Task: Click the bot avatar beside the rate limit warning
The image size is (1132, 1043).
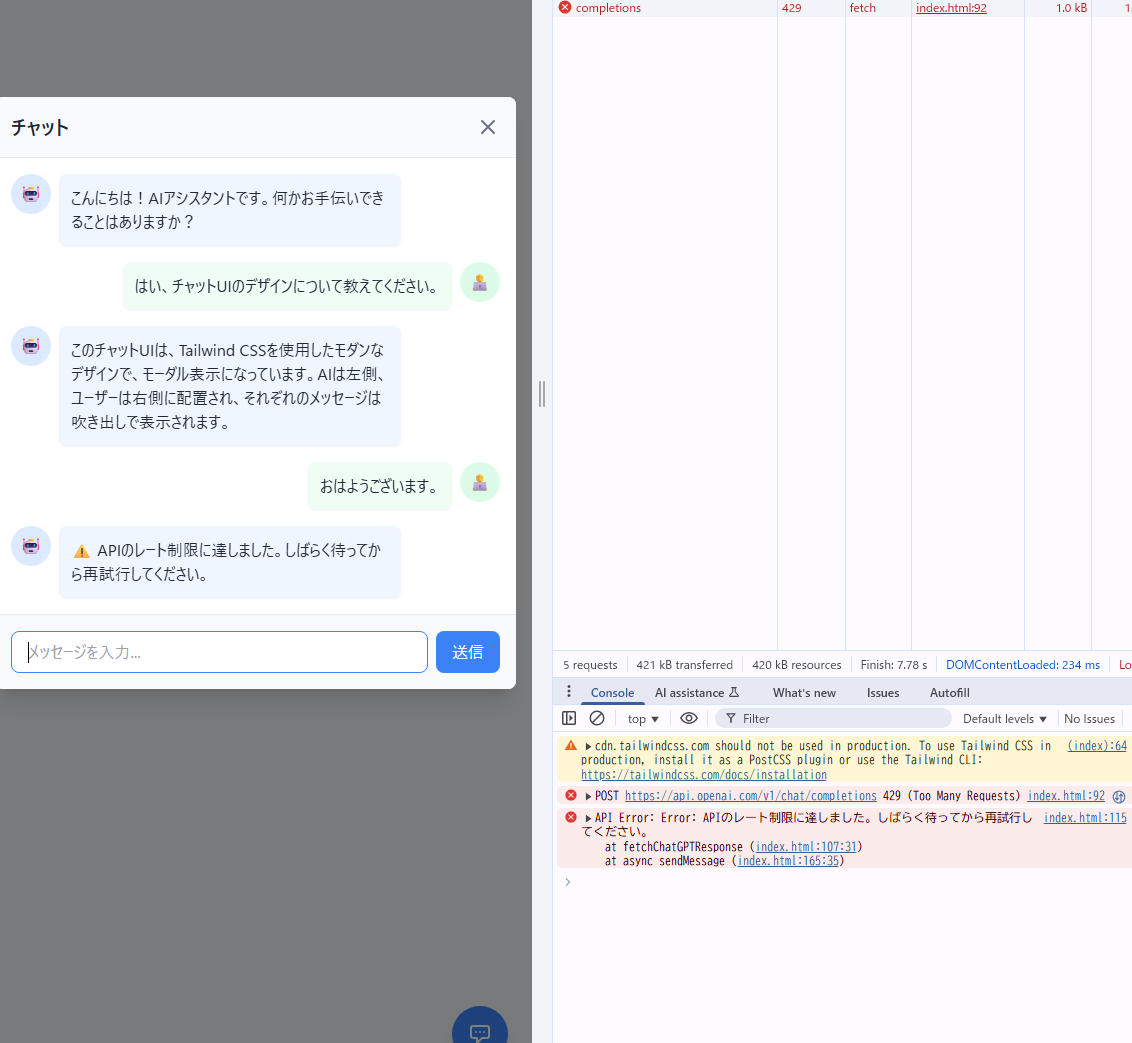Action: (31, 546)
